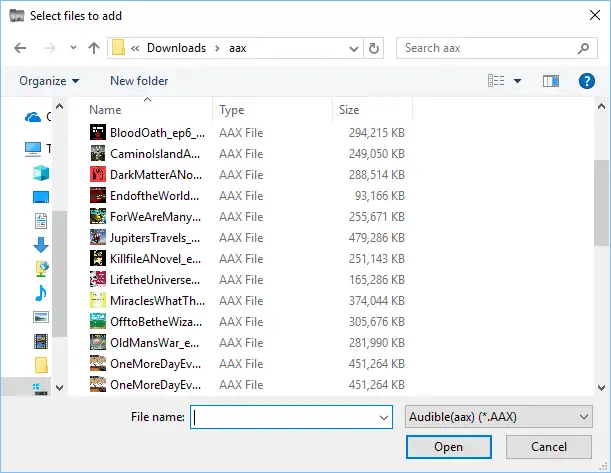Select This PC in the navigation pane
The width and height of the screenshot is (611, 473).
[x=33, y=149]
